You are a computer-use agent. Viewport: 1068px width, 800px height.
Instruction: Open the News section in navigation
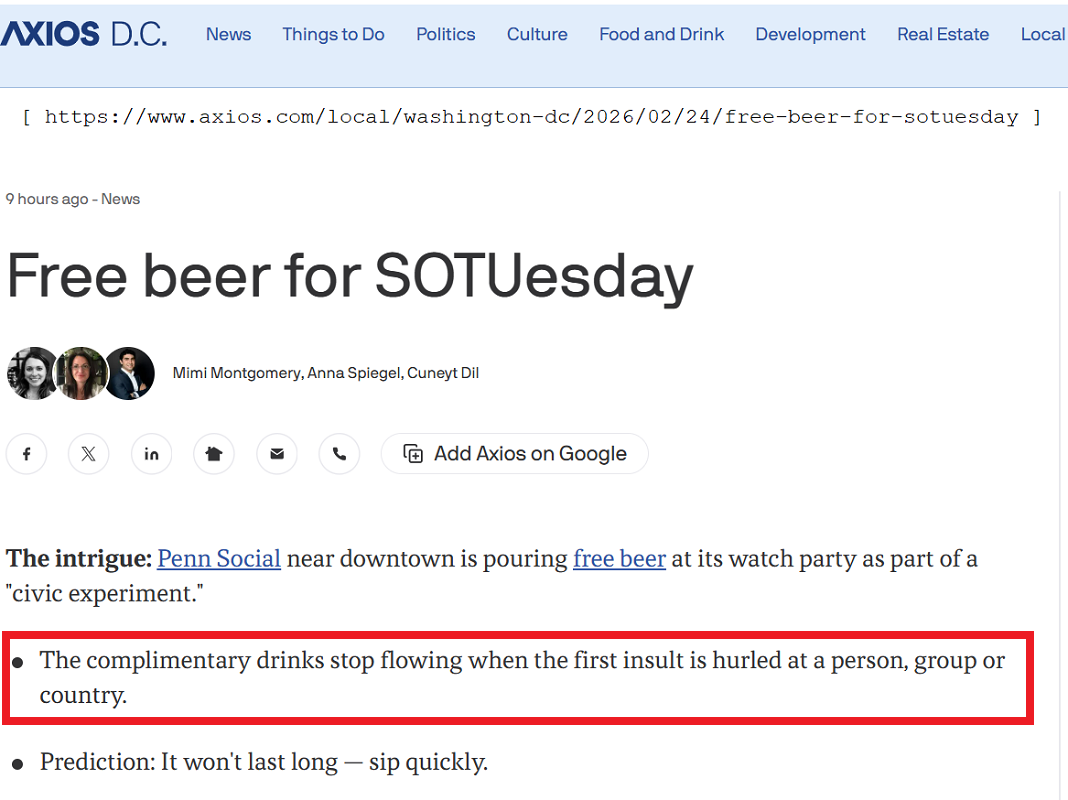pyautogui.click(x=228, y=34)
